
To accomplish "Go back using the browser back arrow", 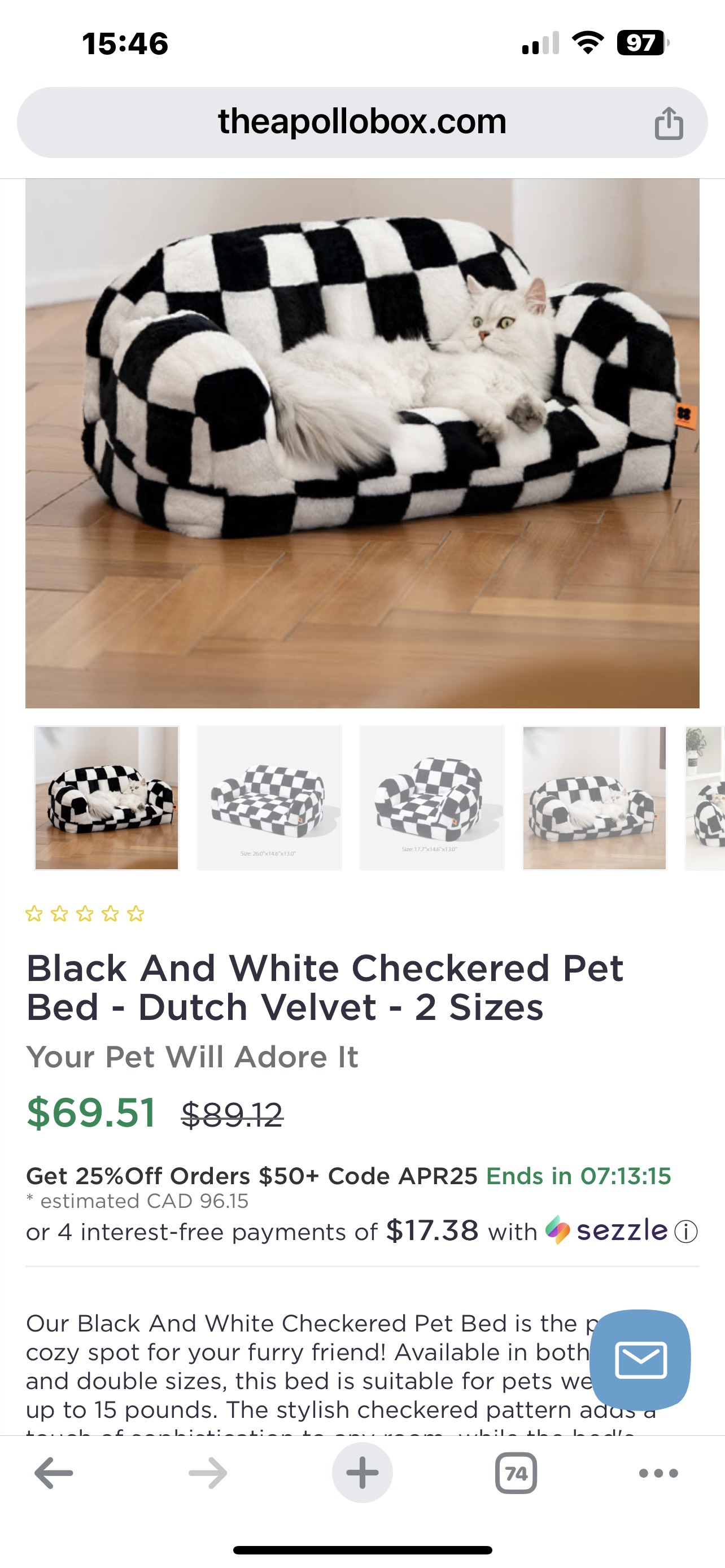I will point(54,1473).
